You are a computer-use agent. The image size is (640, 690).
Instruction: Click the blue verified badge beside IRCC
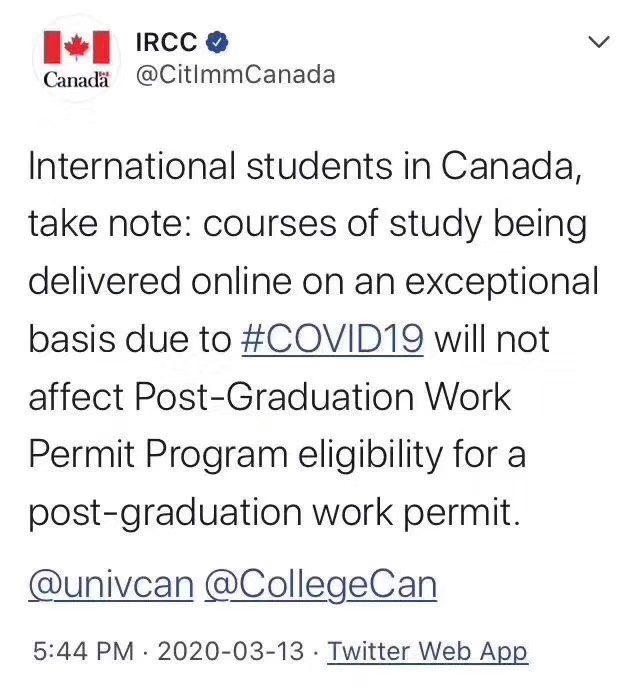218,41
